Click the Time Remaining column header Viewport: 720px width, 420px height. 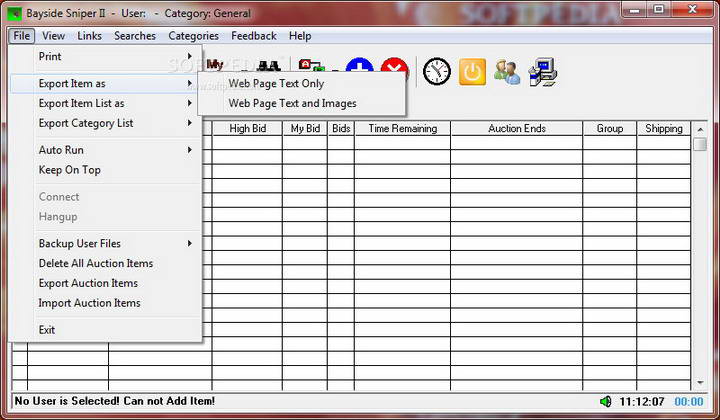[x=402, y=129]
